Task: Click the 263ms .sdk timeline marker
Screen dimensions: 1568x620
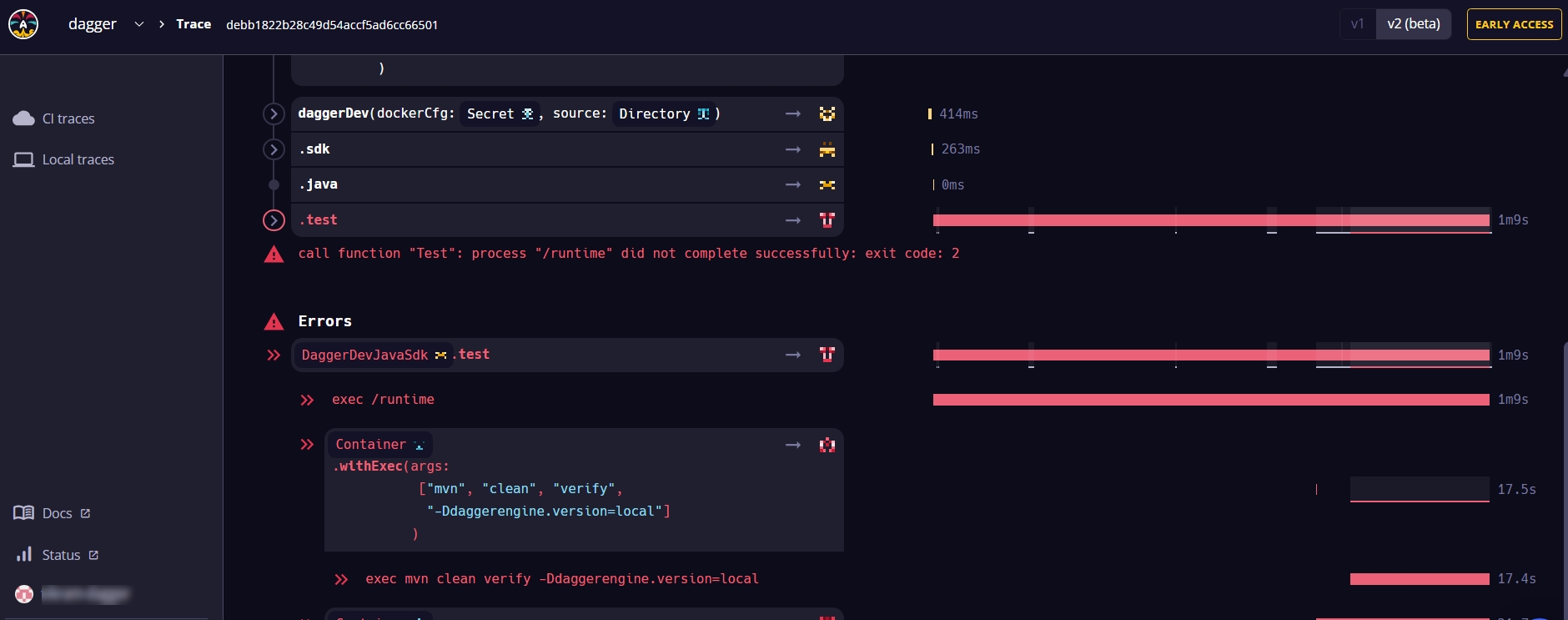Action: (x=932, y=149)
